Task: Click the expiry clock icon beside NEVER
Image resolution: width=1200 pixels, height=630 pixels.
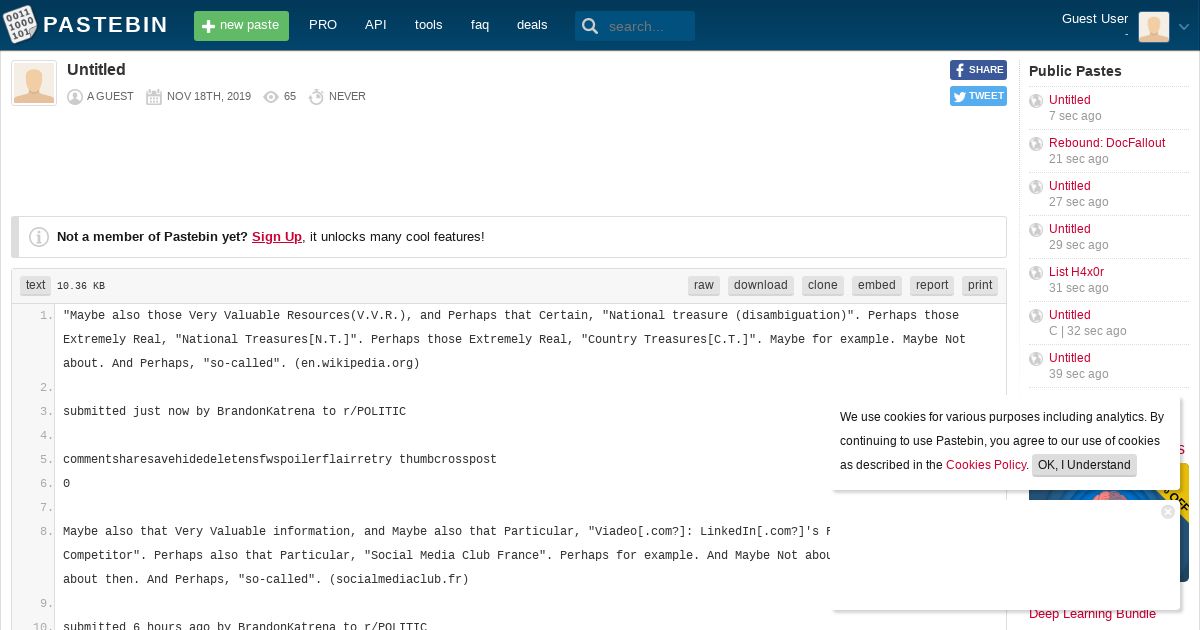Action: coord(317,97)
